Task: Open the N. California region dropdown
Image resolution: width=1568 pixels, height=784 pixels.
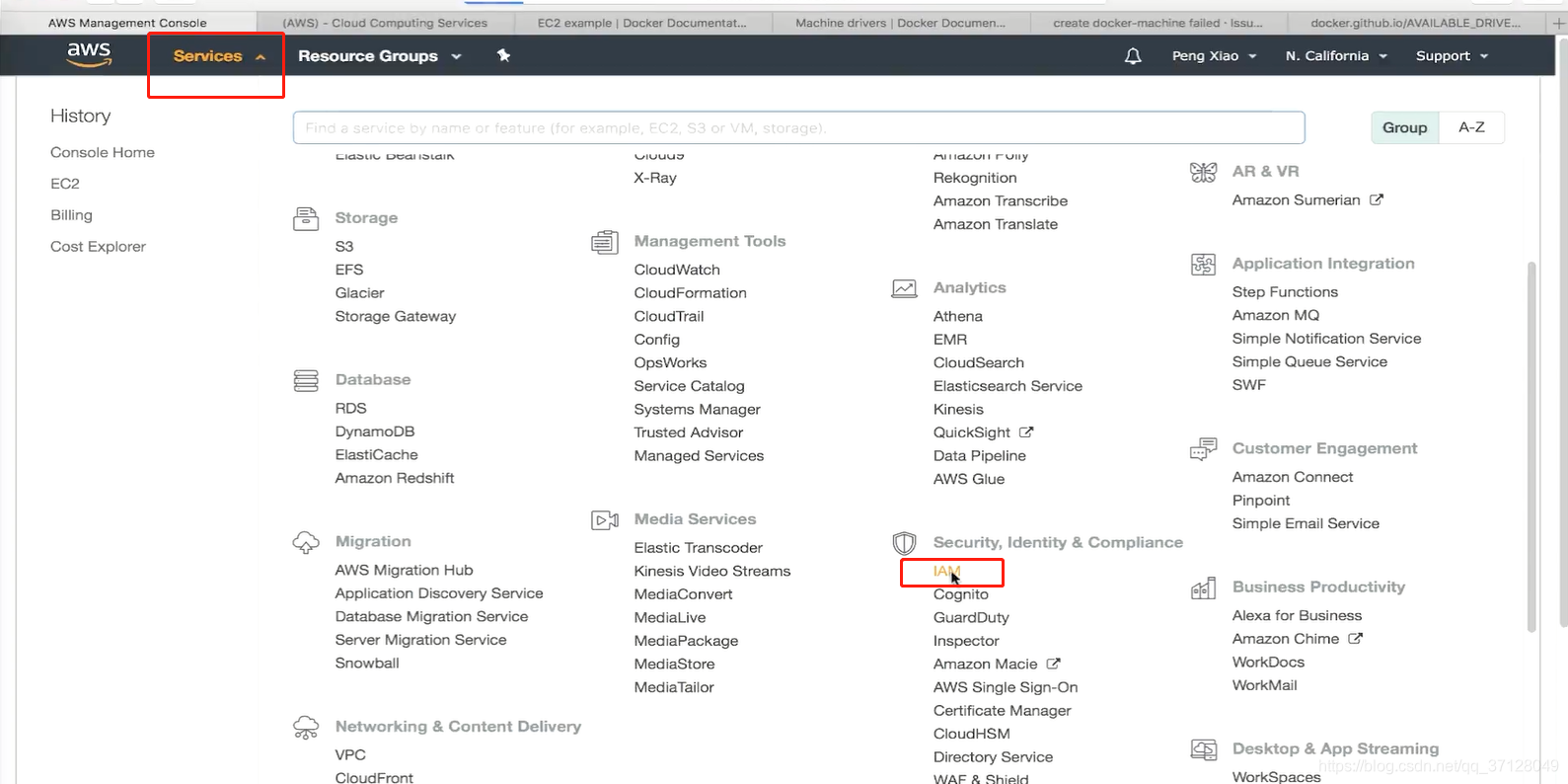Action: pos(1336,56)
